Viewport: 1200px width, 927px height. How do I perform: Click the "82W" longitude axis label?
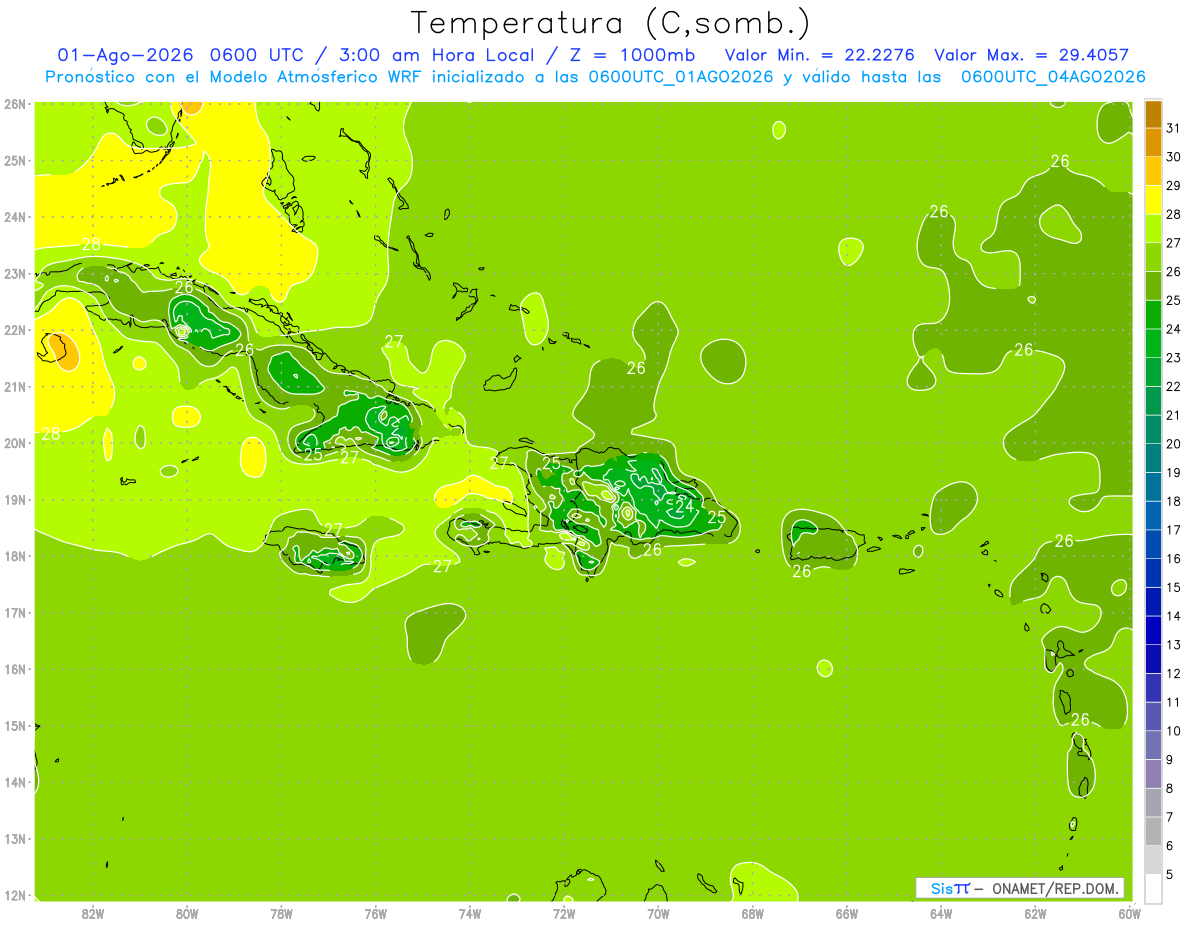click(92, 913)
